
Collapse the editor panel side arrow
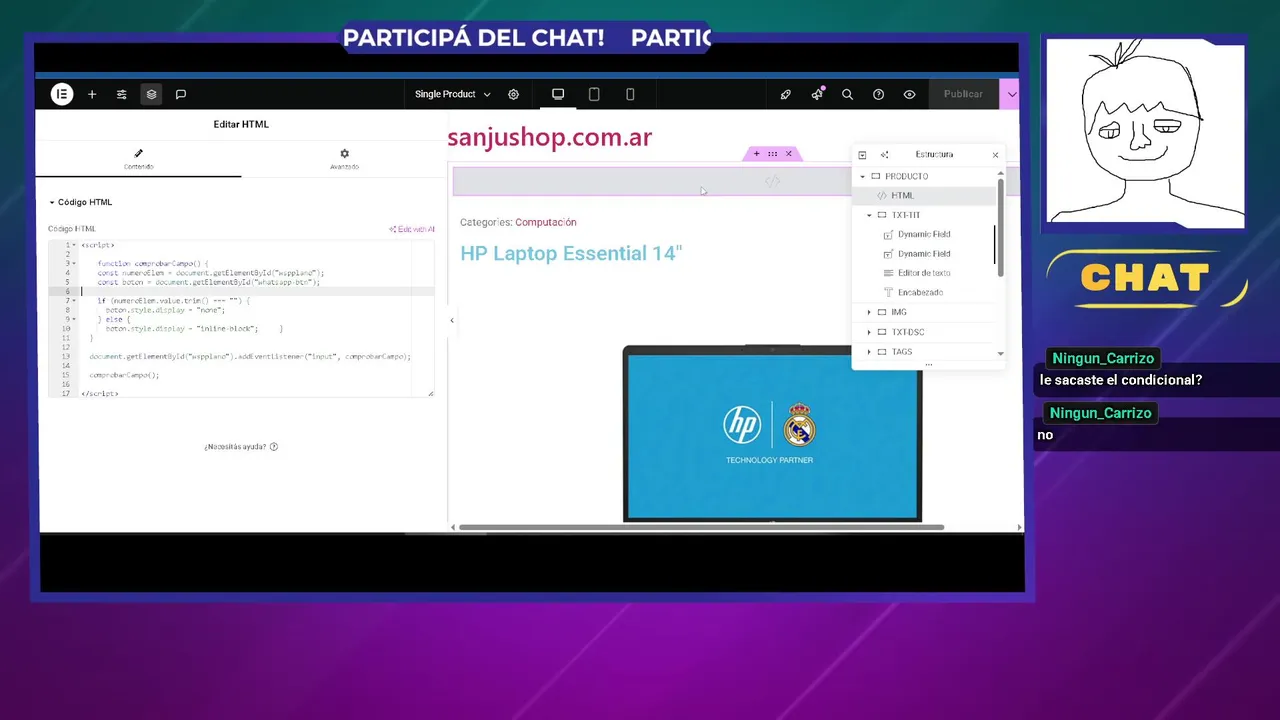coord(451,320)
